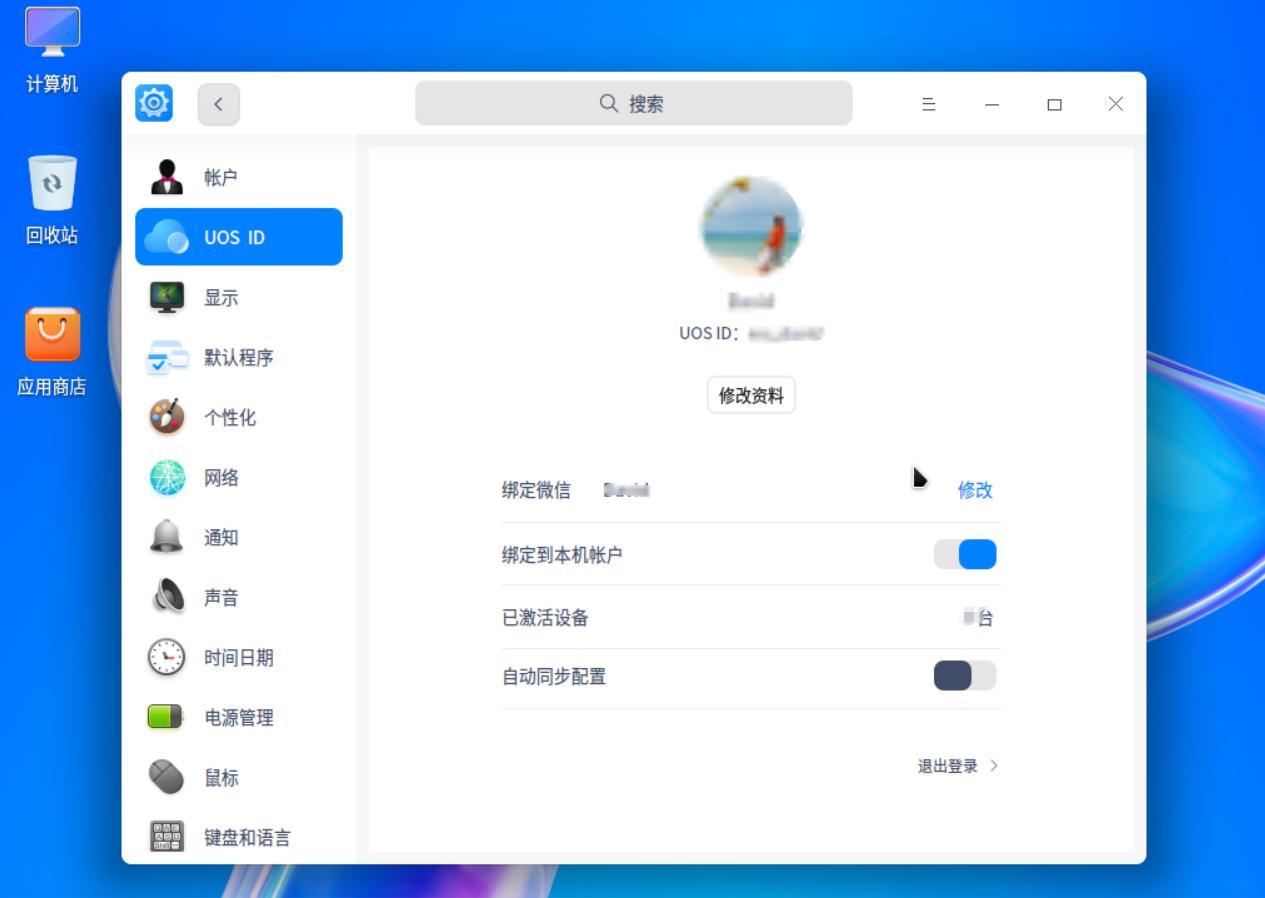Switch to 键盘和语言 settings section

(246, 837)
